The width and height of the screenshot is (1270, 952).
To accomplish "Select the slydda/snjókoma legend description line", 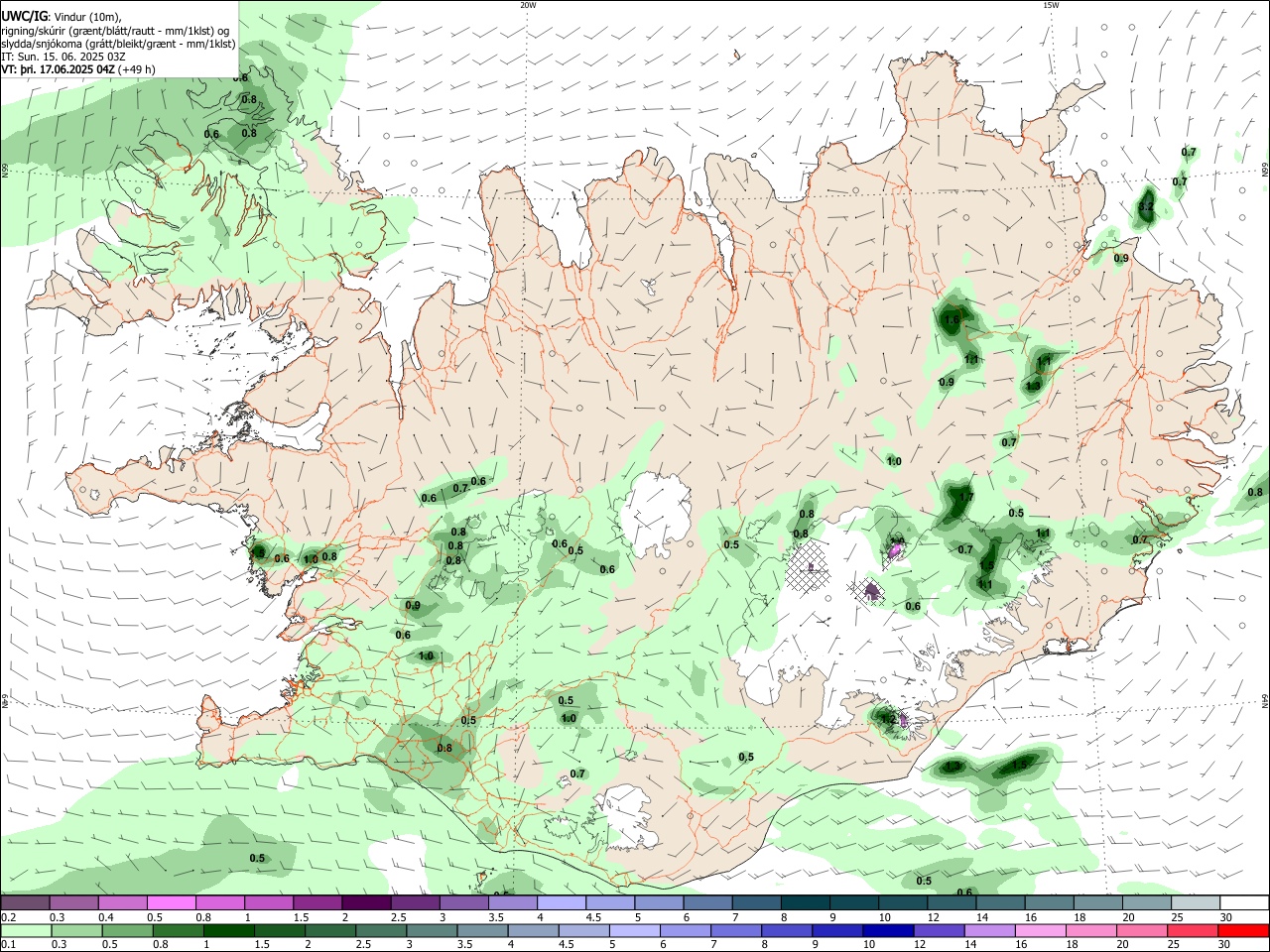I will [118, 44].
